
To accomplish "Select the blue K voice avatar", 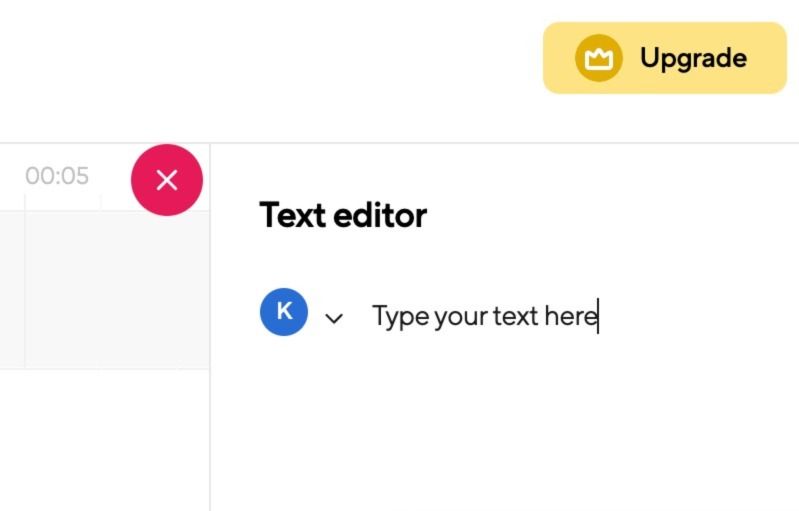I will (x=284, y=312).
